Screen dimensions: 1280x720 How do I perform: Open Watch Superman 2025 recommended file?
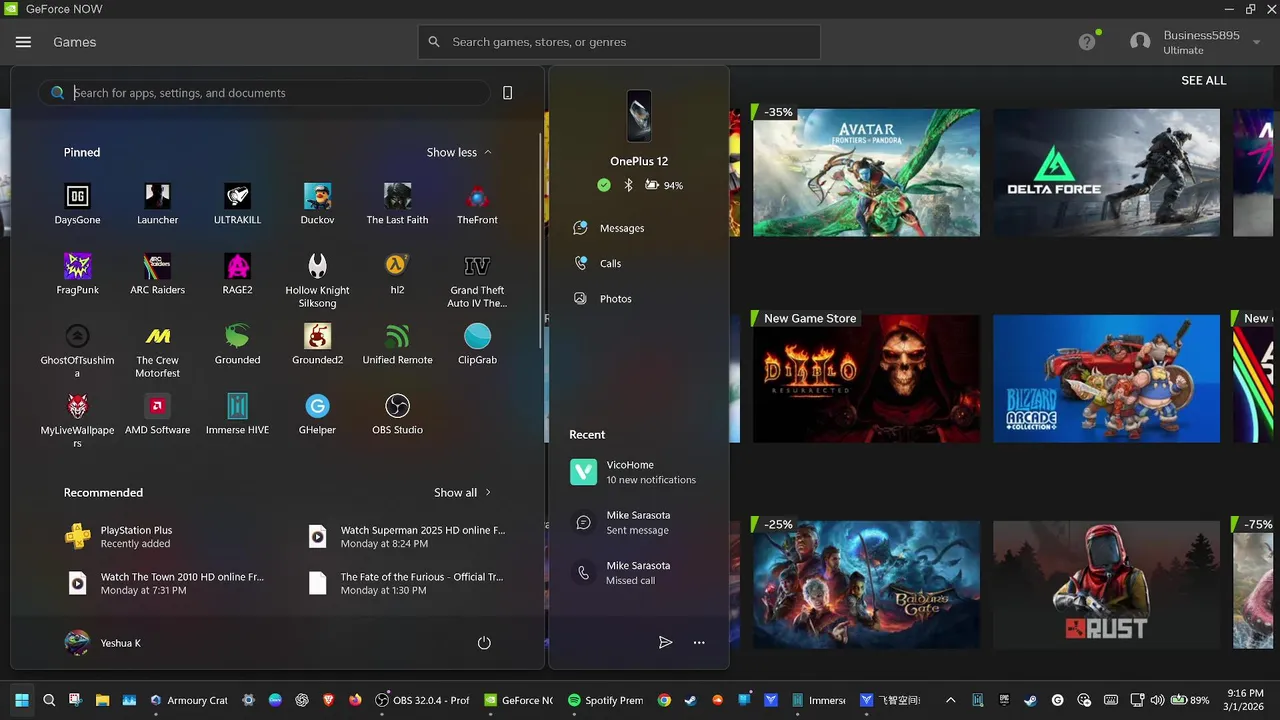point(408,537)
